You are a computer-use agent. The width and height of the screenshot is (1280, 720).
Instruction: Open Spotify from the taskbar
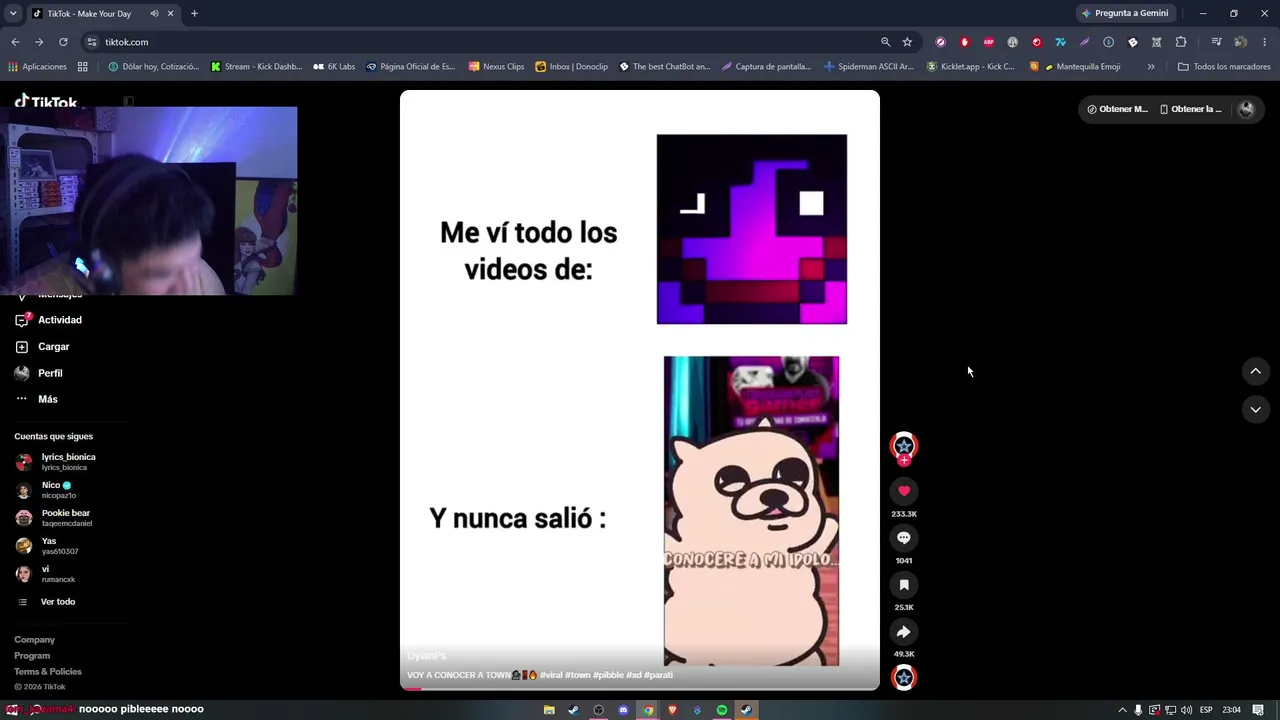[x=722, y=710]
